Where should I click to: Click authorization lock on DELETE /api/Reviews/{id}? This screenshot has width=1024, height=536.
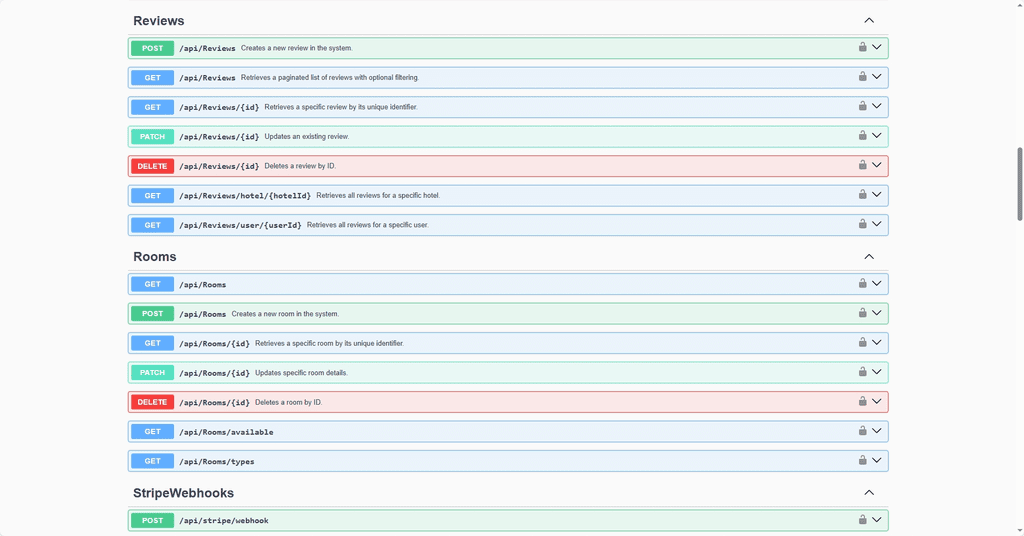tap(862, 165)
